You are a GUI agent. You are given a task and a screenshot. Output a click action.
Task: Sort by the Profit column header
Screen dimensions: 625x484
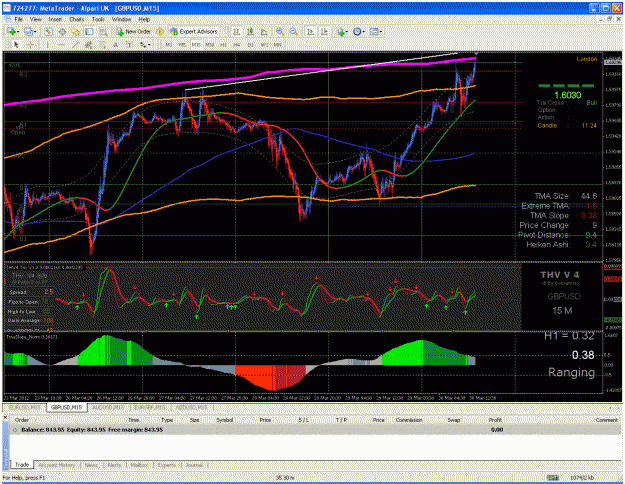pyautogui.click(x=495, y=420)
